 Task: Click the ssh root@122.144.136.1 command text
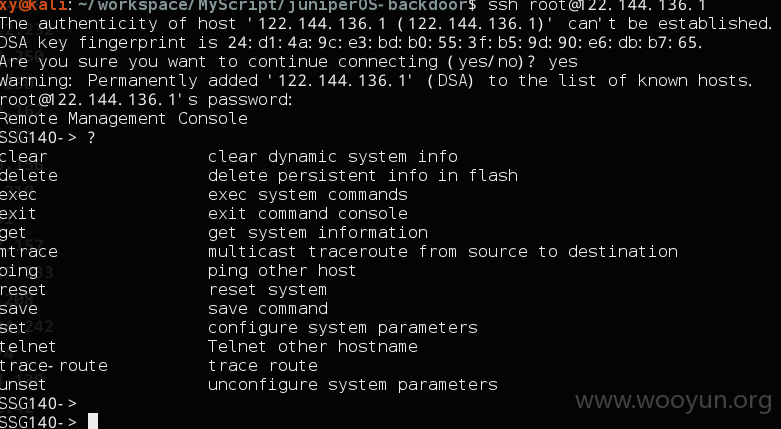597,5
